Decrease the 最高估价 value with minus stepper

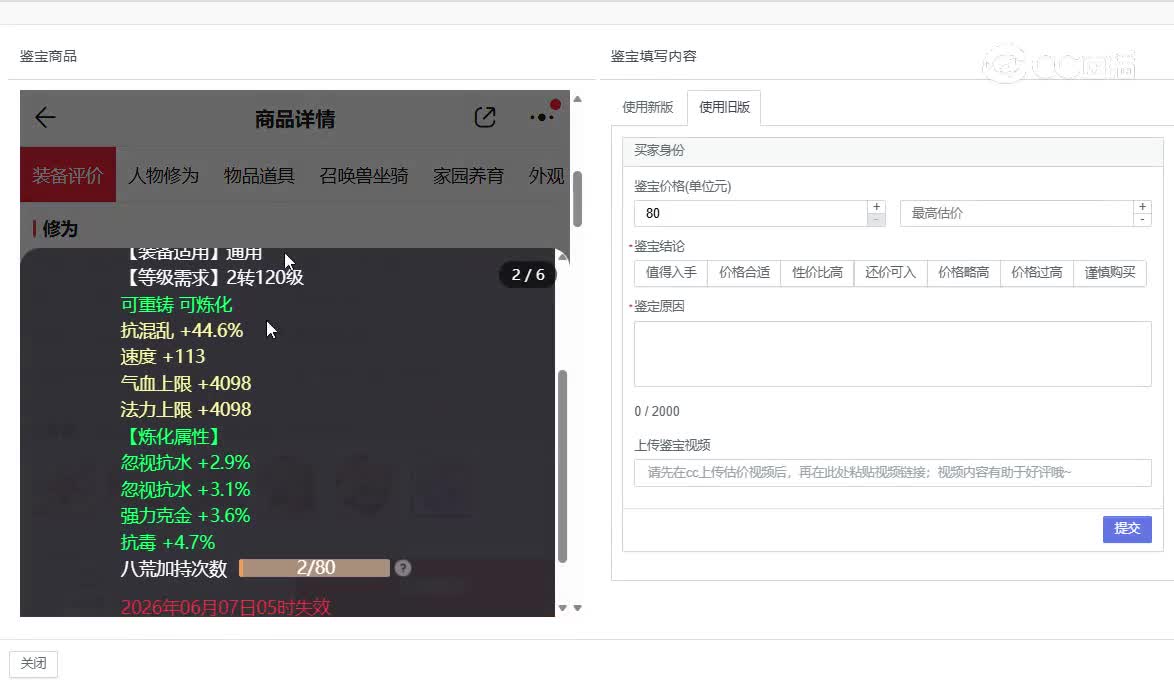click(x=1143, y=220)
